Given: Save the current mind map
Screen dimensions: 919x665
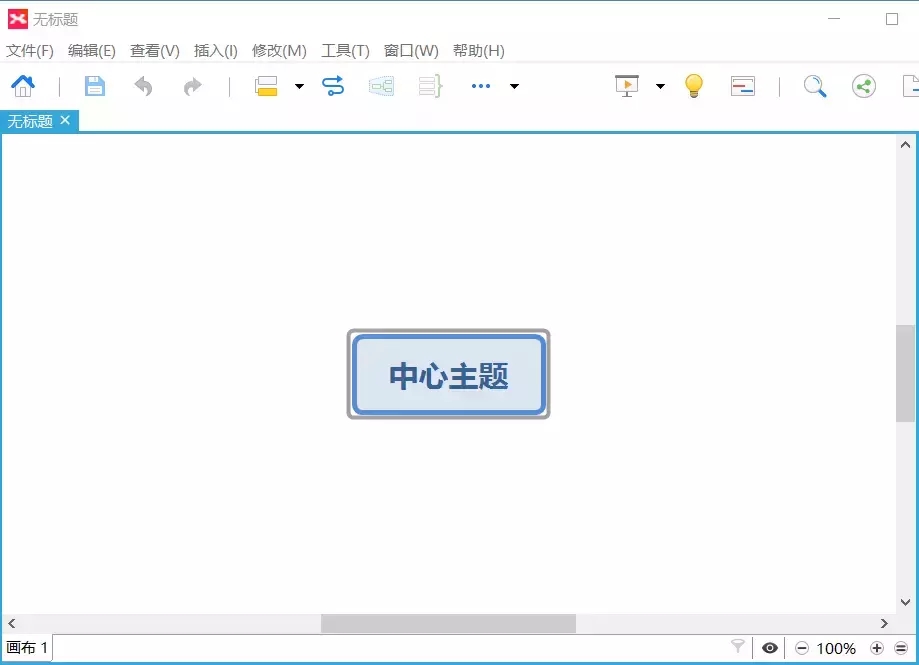Looking at the screenshot, I should 94,86.
